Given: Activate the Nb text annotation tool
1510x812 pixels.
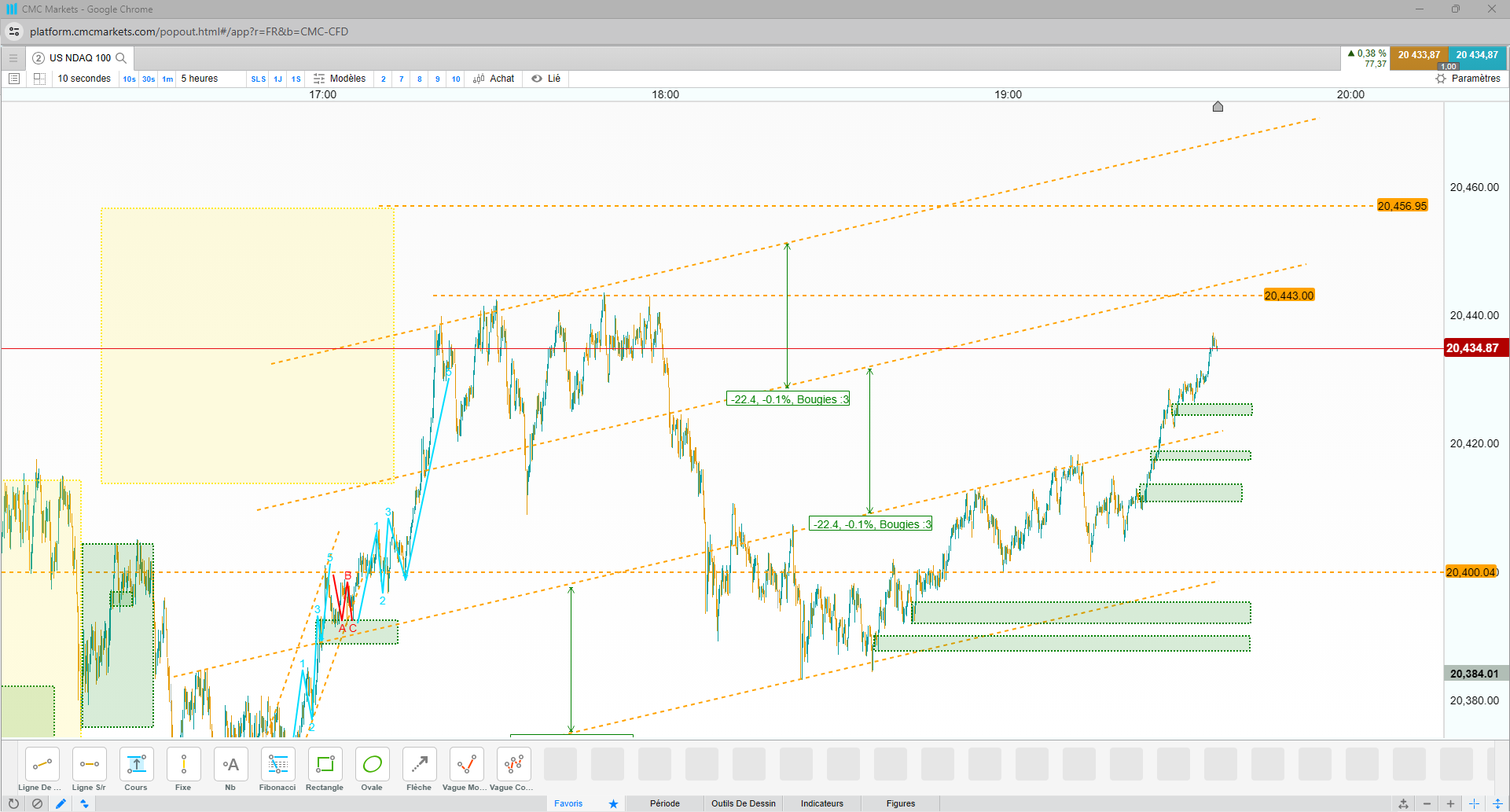Looking at the screenshot, I should pos(230,770).
